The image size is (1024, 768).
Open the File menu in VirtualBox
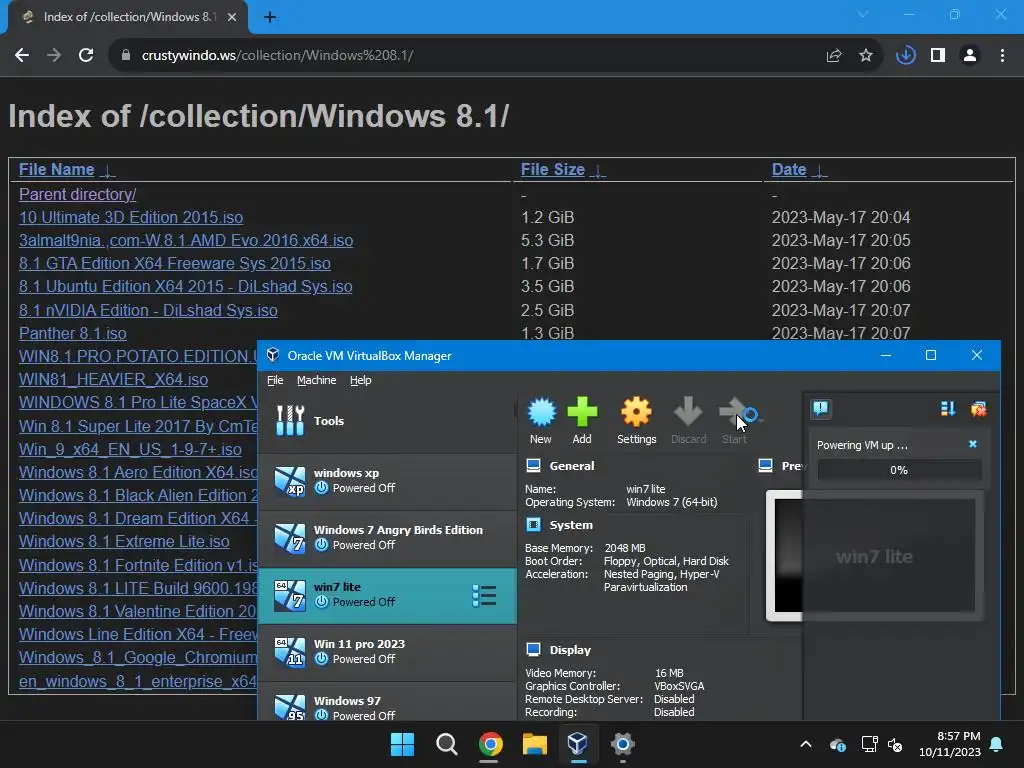(275, 380)
